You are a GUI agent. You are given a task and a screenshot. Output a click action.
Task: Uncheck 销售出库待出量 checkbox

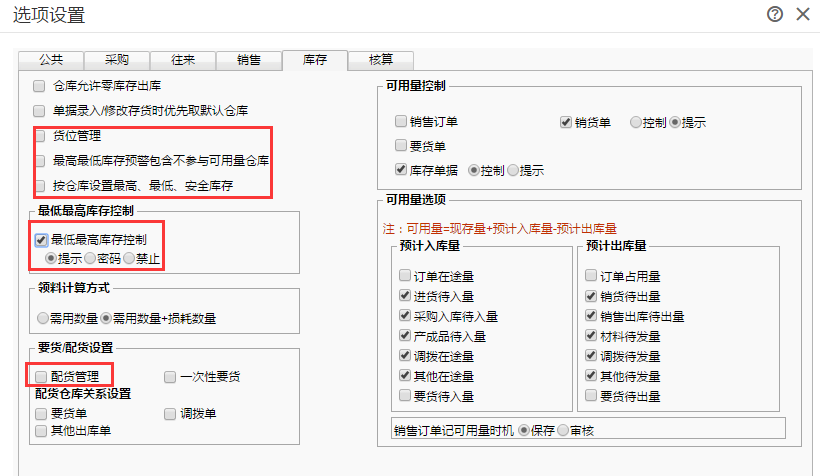pos(591,315)
